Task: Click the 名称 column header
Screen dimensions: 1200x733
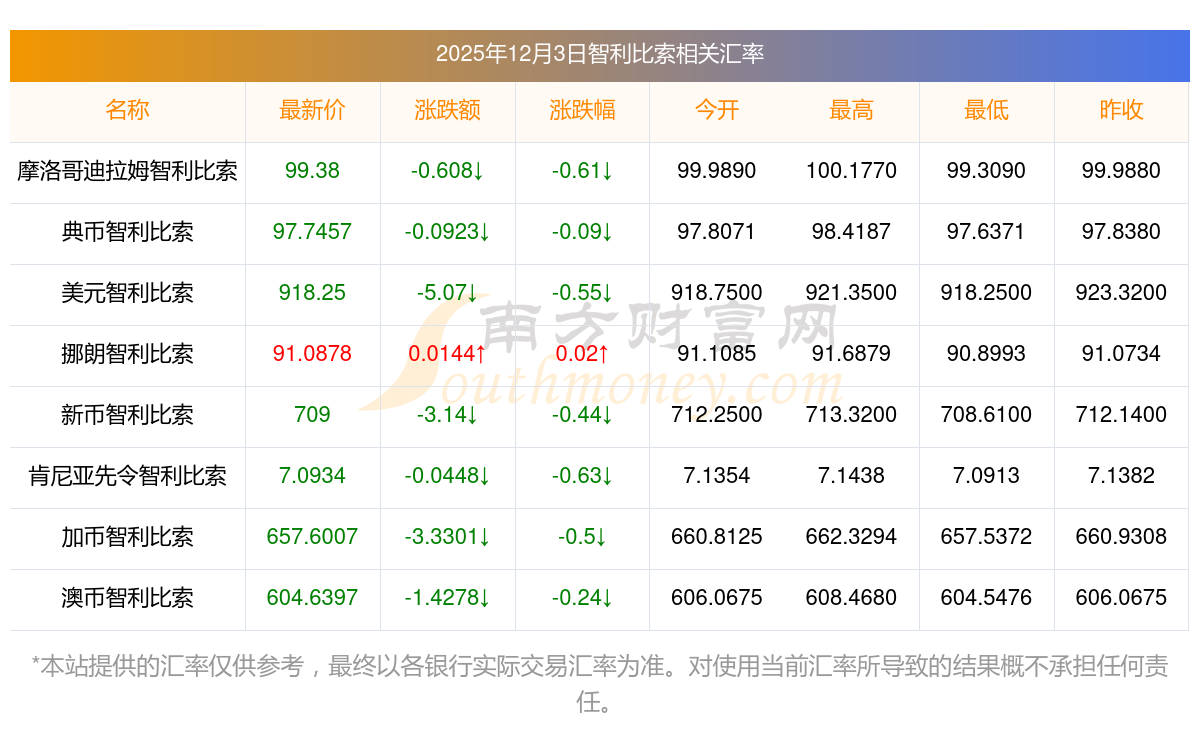Action: tap(127, 110)
